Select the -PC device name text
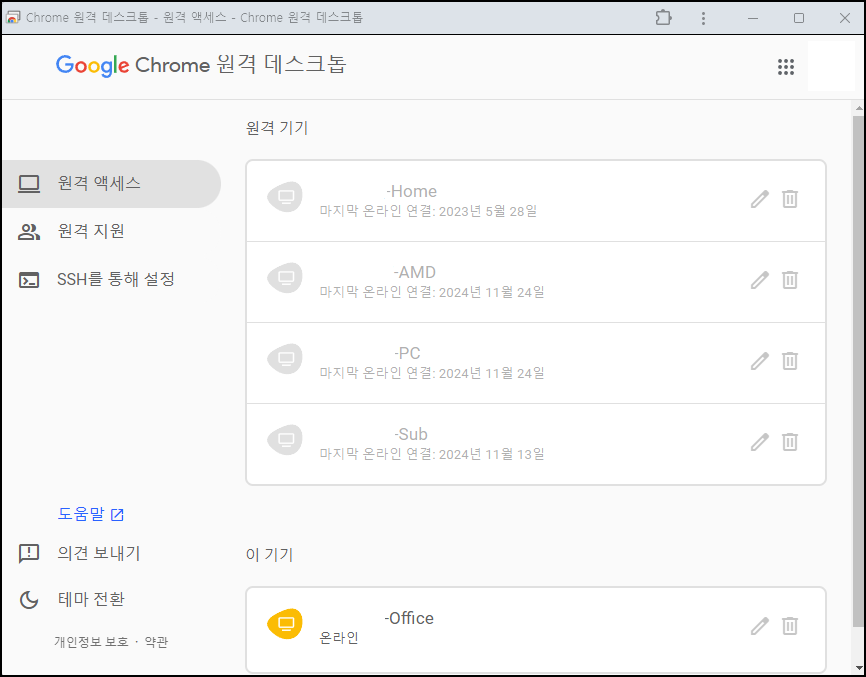This screenshot has width=866, height=677. click(x=407, y=353)
